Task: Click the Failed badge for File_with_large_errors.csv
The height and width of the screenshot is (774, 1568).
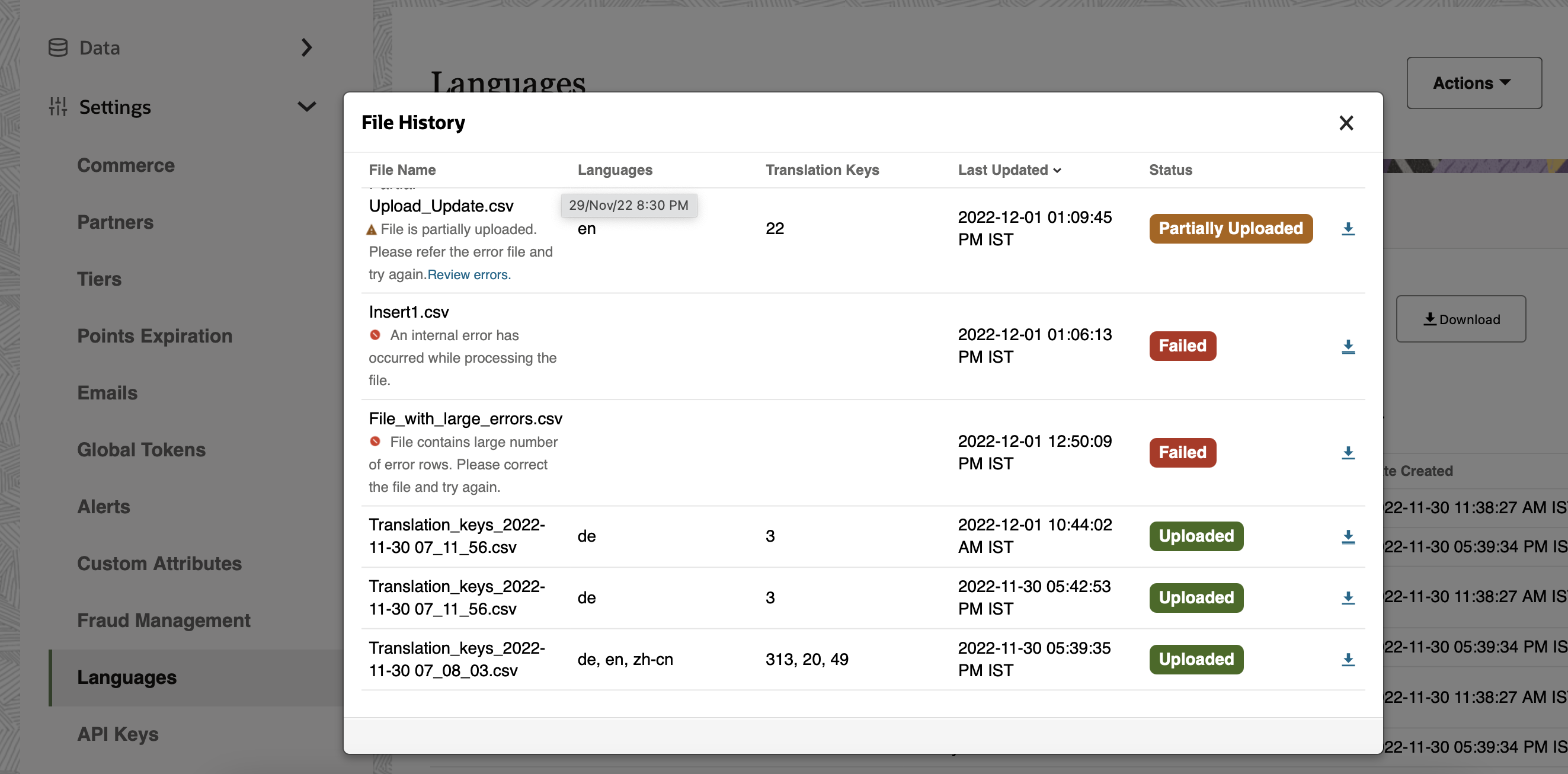Action: [x=1182, y=452]
